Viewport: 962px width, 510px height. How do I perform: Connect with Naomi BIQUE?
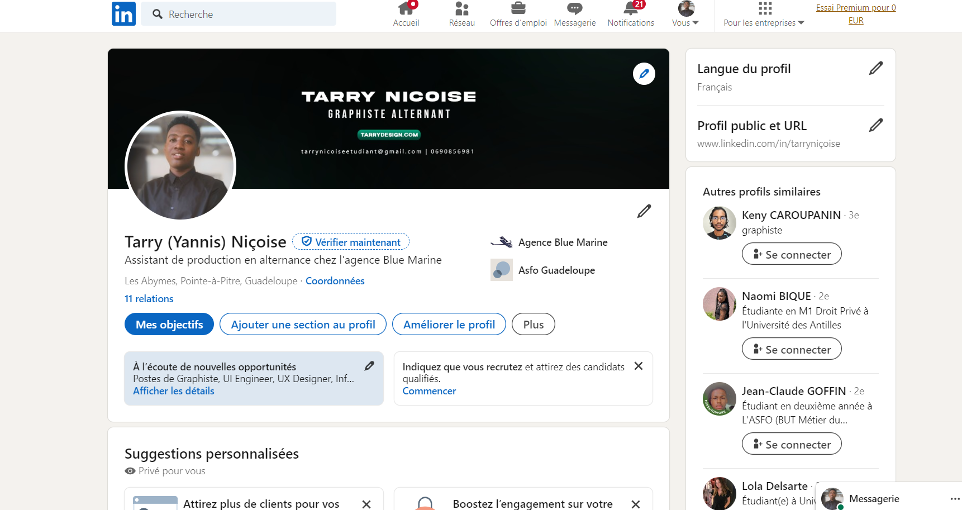[x=791, y=349]
